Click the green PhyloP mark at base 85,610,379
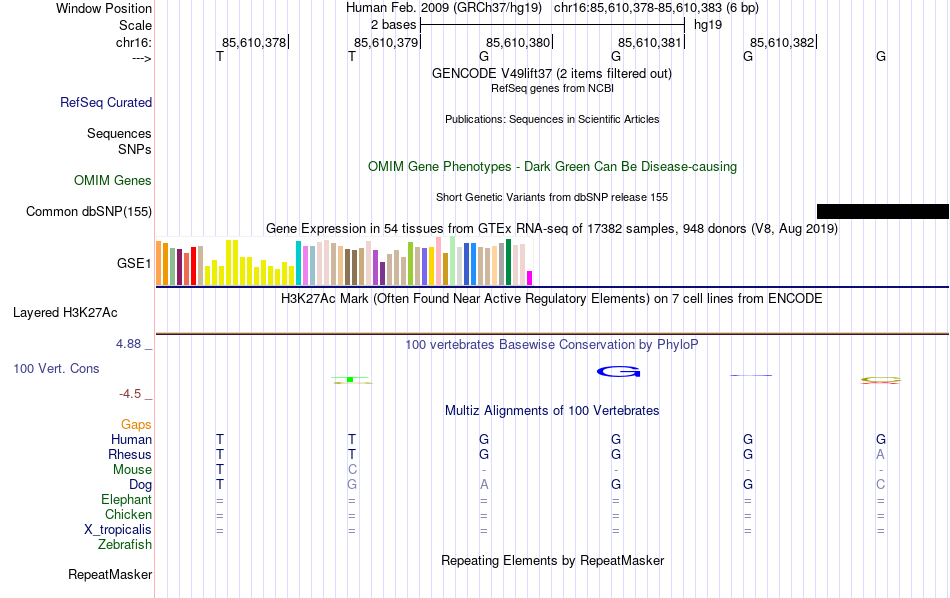Screen dimensions: 950x598 350,379
